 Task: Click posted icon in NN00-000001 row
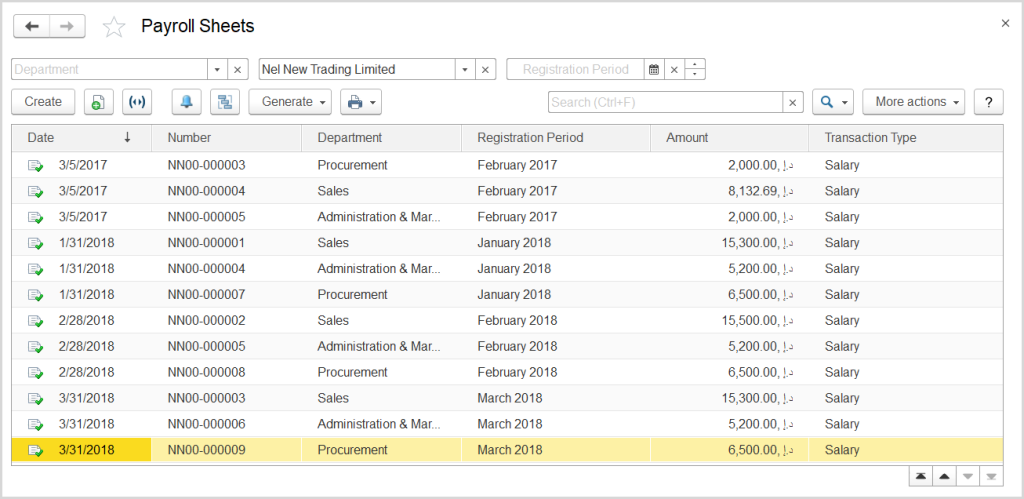(35, 243)
